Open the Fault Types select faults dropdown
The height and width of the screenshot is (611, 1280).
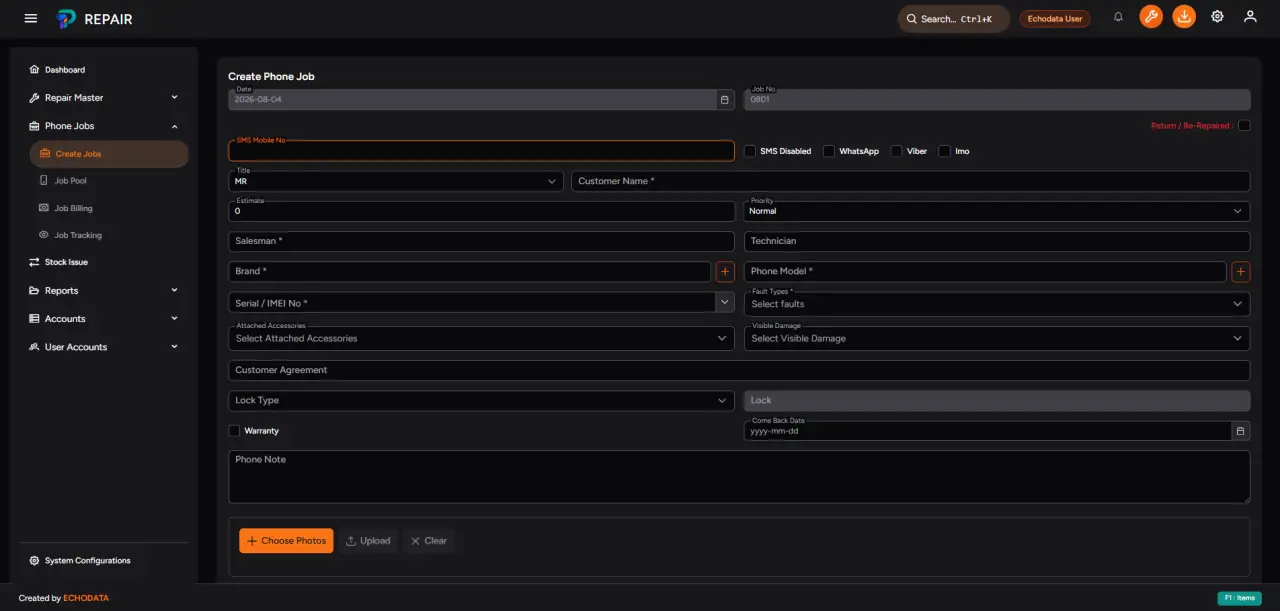coord(997,303)
